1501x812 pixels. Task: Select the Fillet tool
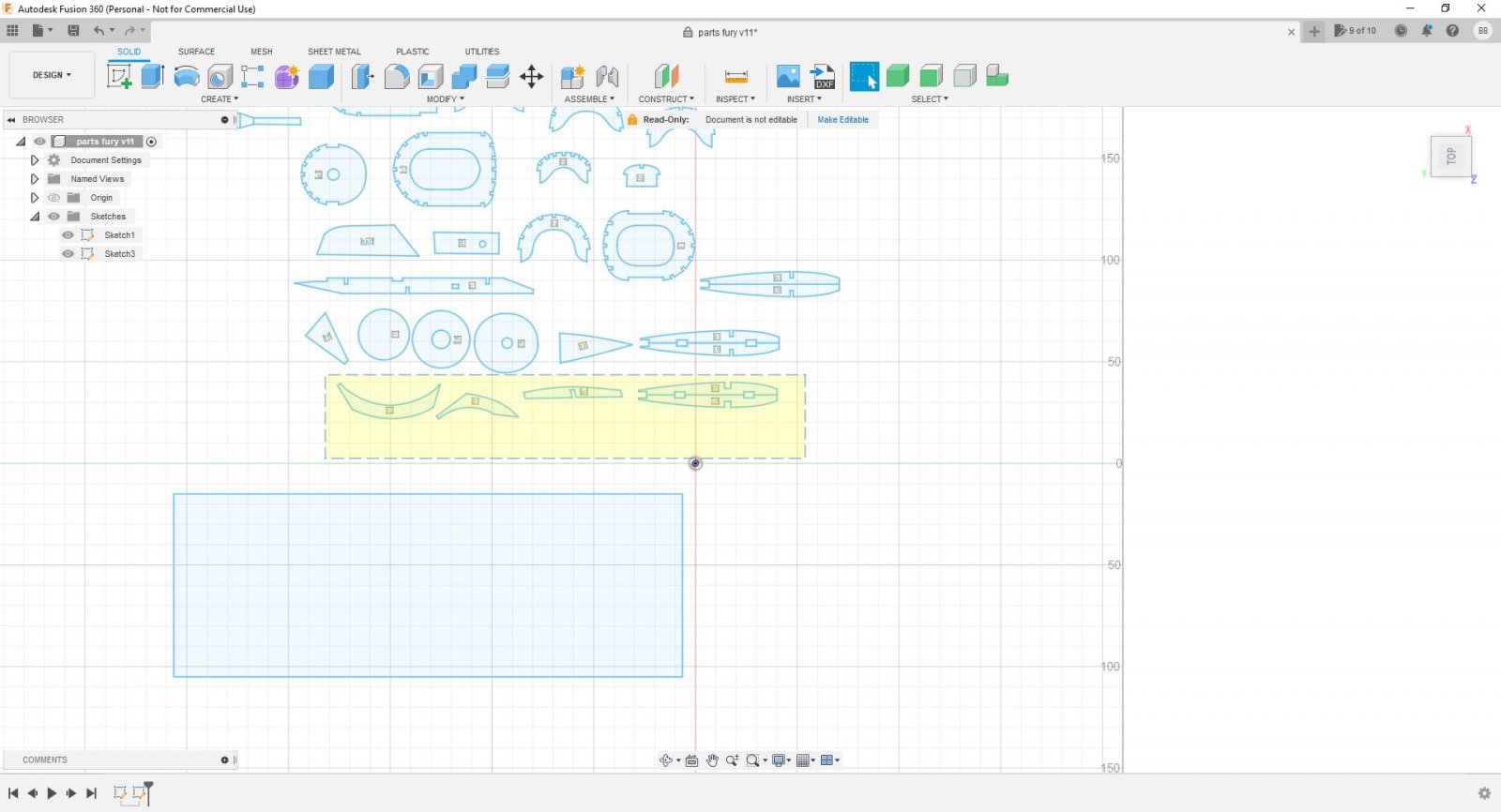coord(397,77)
